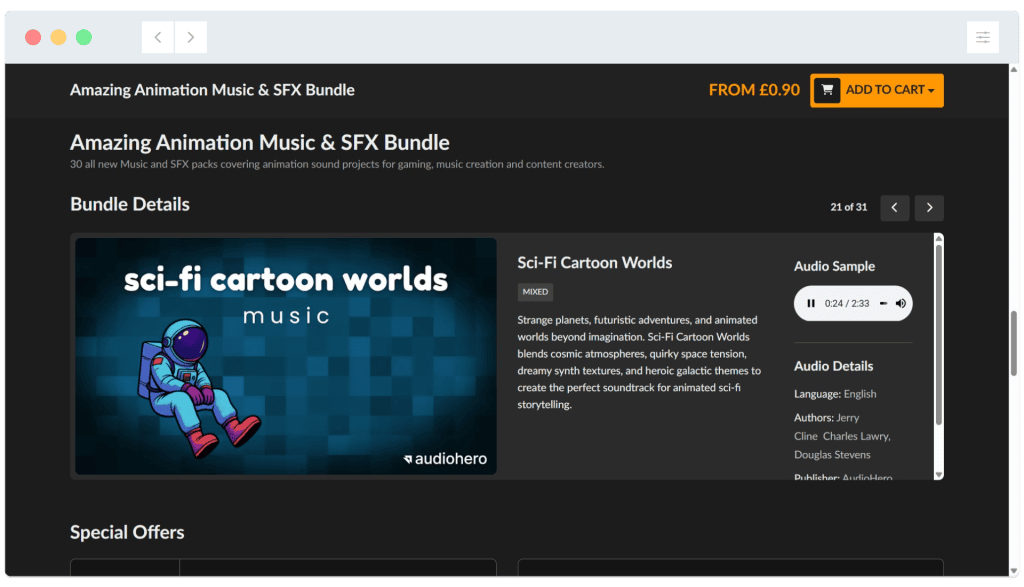Open the window settings sliders icon
The height and width of the screenshot is (587, 1024).
(x=982, y=37)
